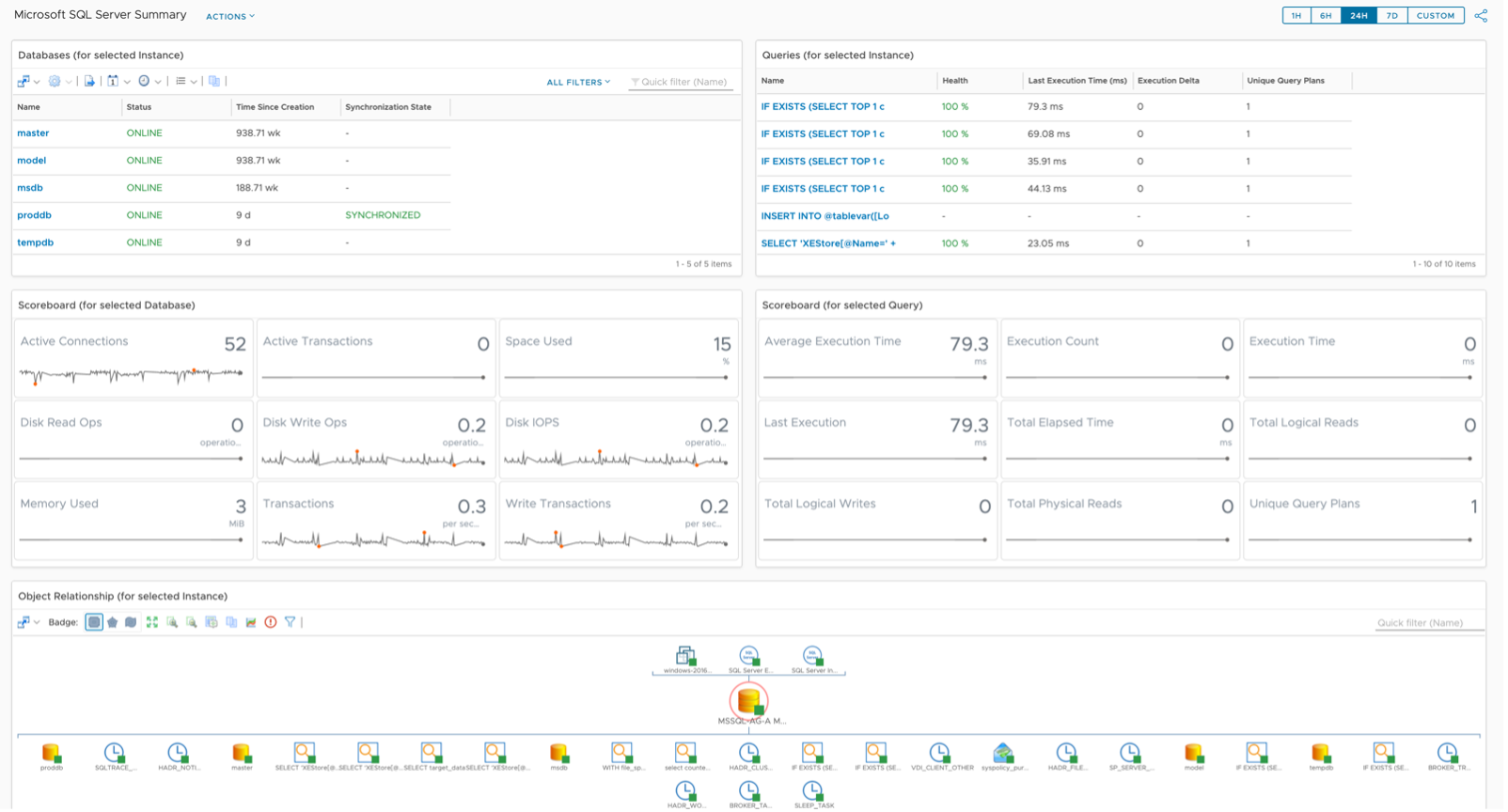This screenshot has width=1508, height=812.
Task: Expand the ALL FILTERS dropdown
Action: point(580,83)
